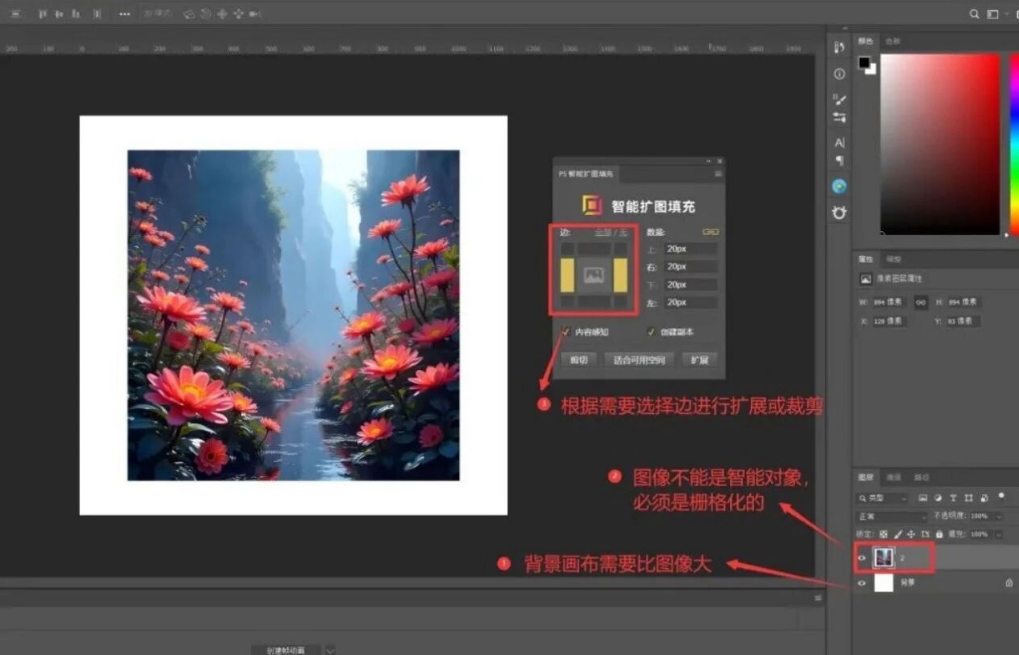The height and width of the screenshot is (655, 1019).
Task: Click the 扩展 button
Action: pyautogui.click(x=699, y=360)
